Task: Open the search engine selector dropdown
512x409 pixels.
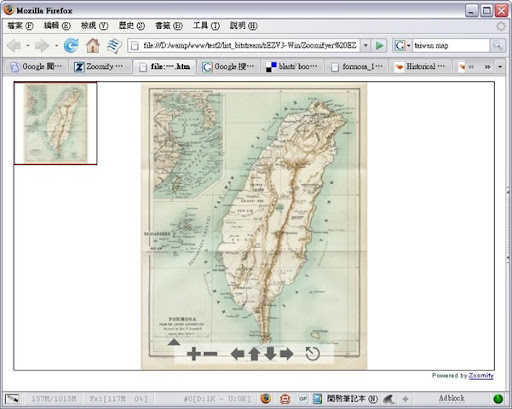Action: pyautogui.click(x=409, y=46)
